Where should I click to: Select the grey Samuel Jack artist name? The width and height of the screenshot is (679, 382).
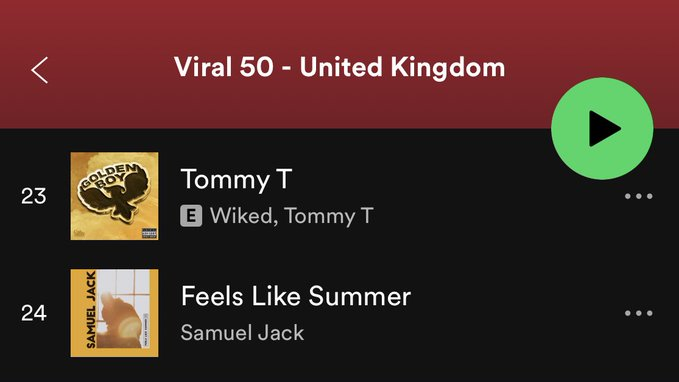[x=242, y=333]
